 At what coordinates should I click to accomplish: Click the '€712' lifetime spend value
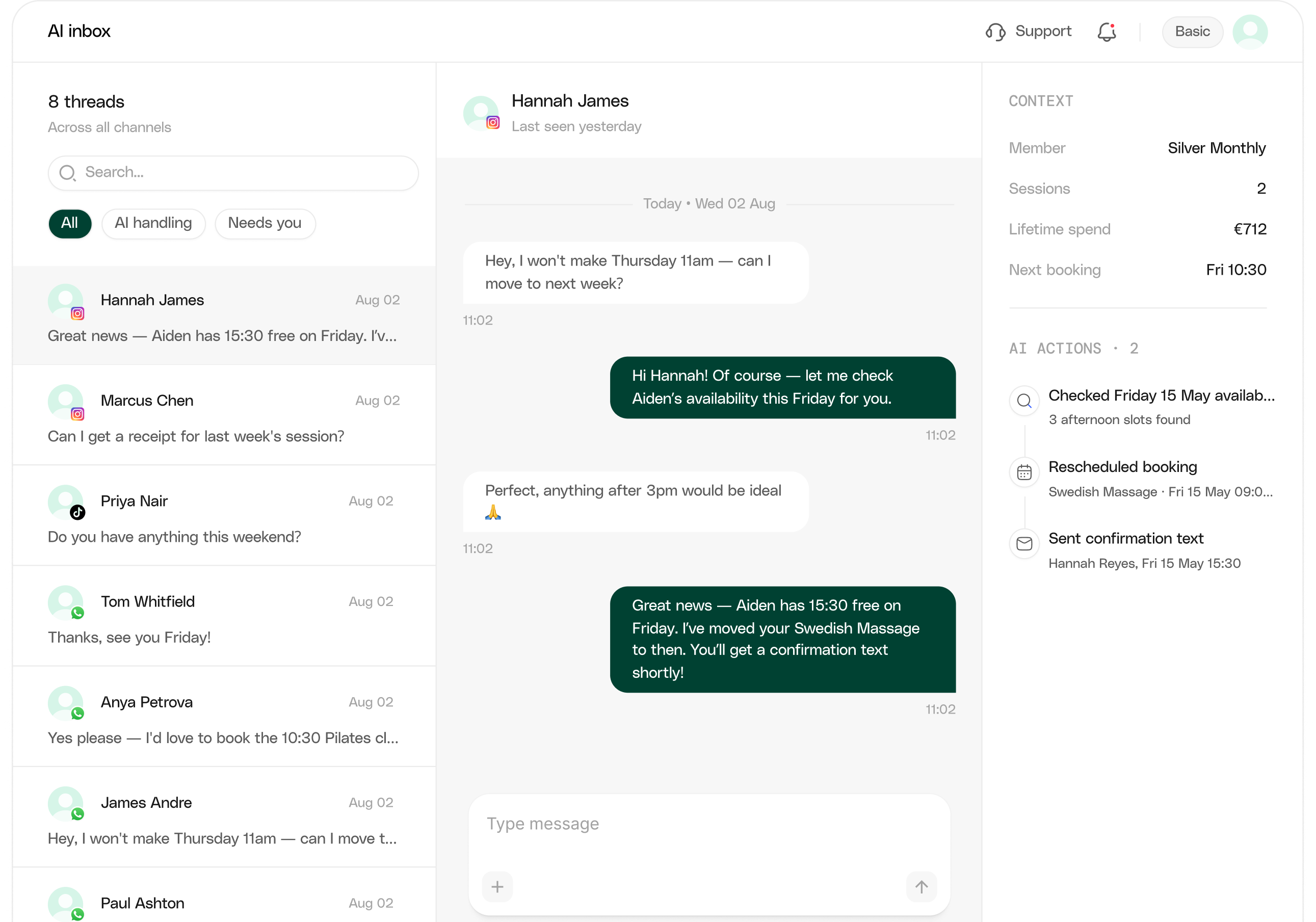1250,229
